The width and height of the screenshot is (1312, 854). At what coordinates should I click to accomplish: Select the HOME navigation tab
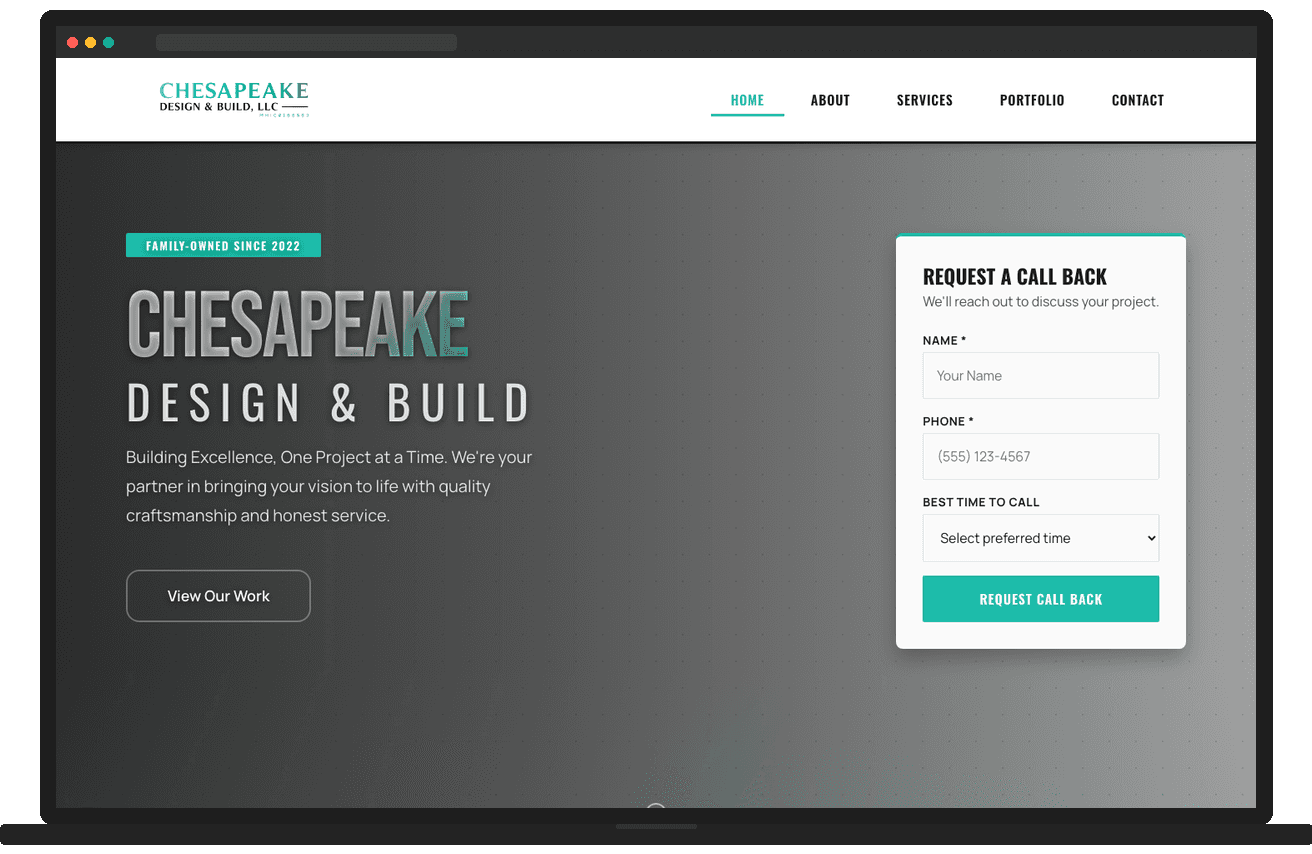(747, 99)
